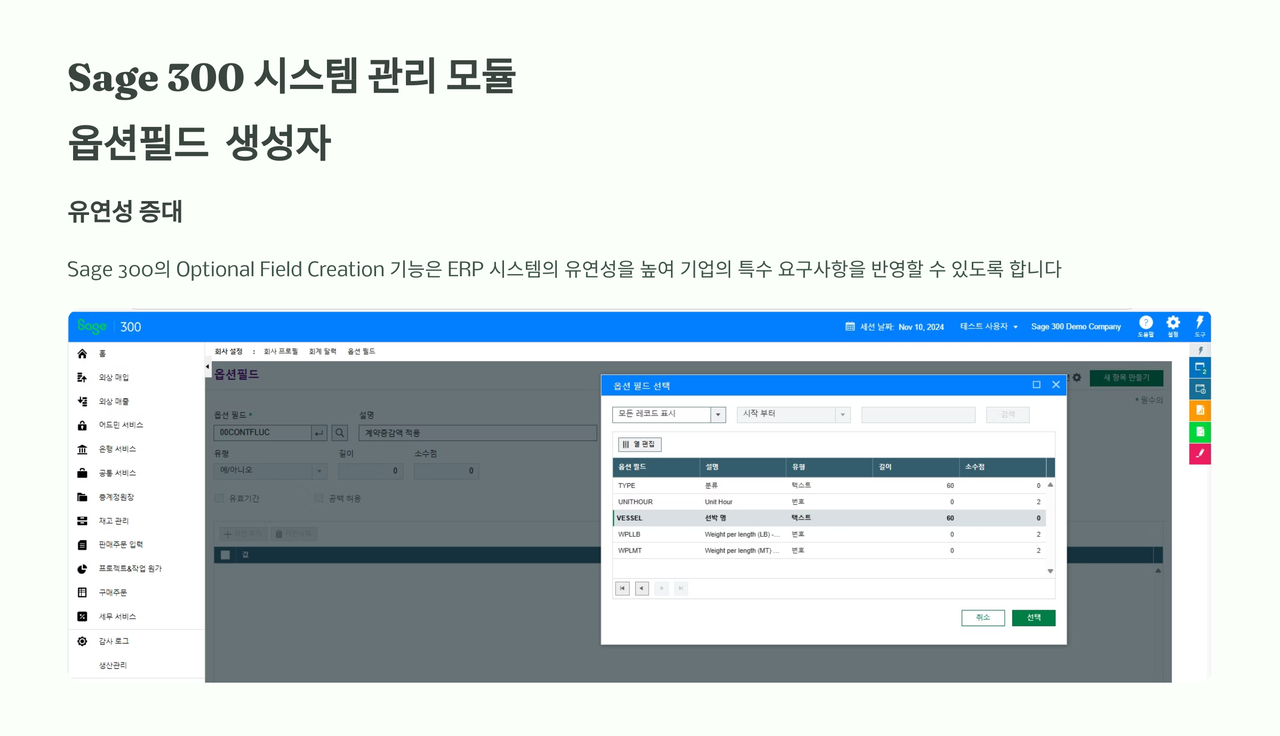Maximize the 옵션 필드 선택 dialog
This screenshot has height=736, width=1280.
[x=1036, y=385]
